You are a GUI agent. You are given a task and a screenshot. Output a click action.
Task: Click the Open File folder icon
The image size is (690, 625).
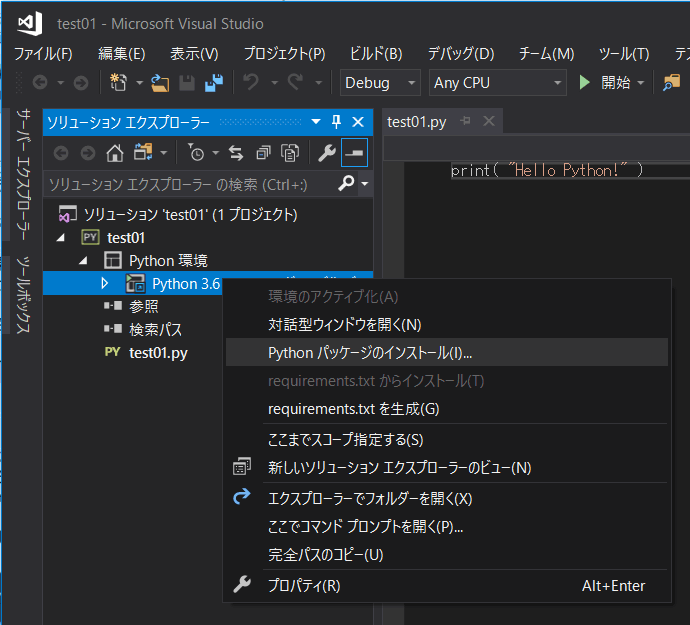point(160,82)
